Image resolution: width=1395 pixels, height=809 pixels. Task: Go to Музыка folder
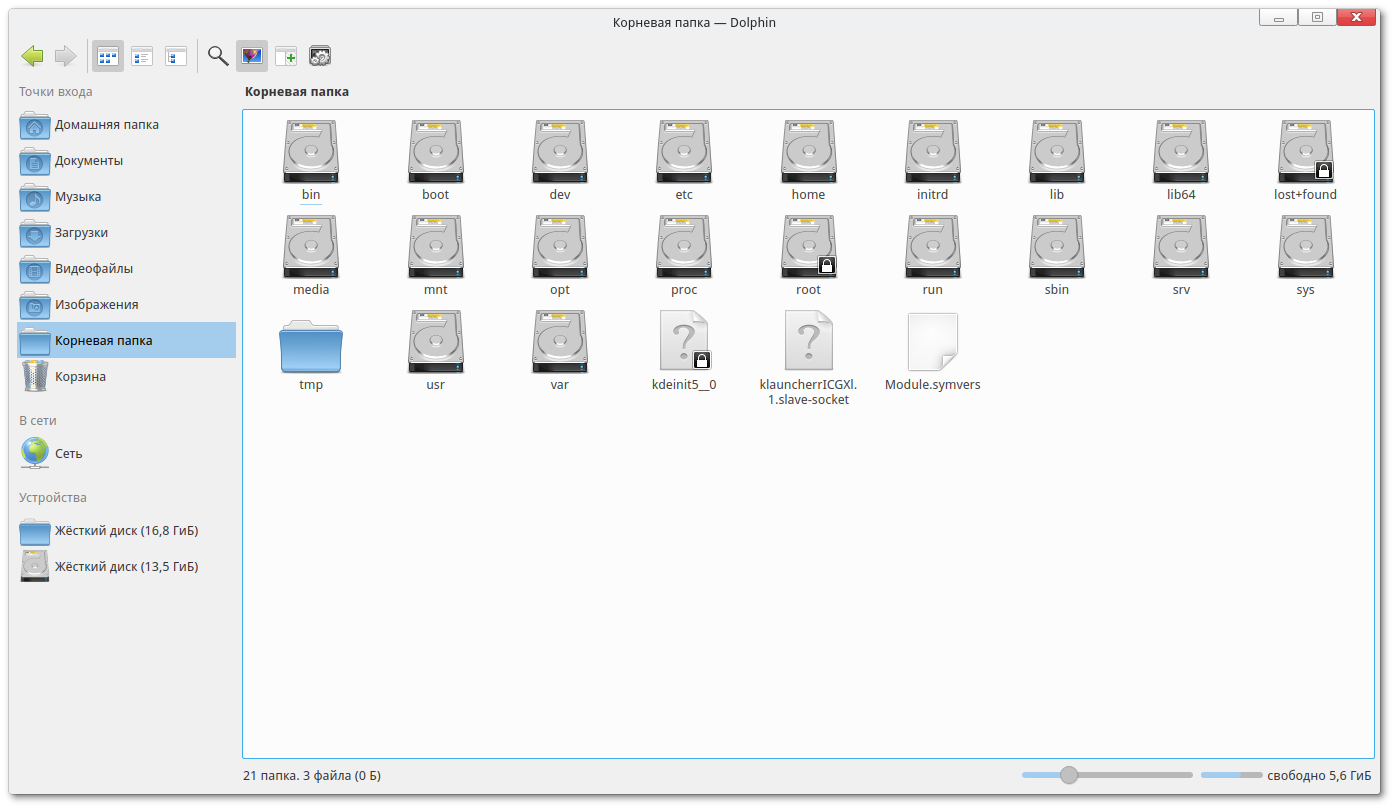[126, 197]
